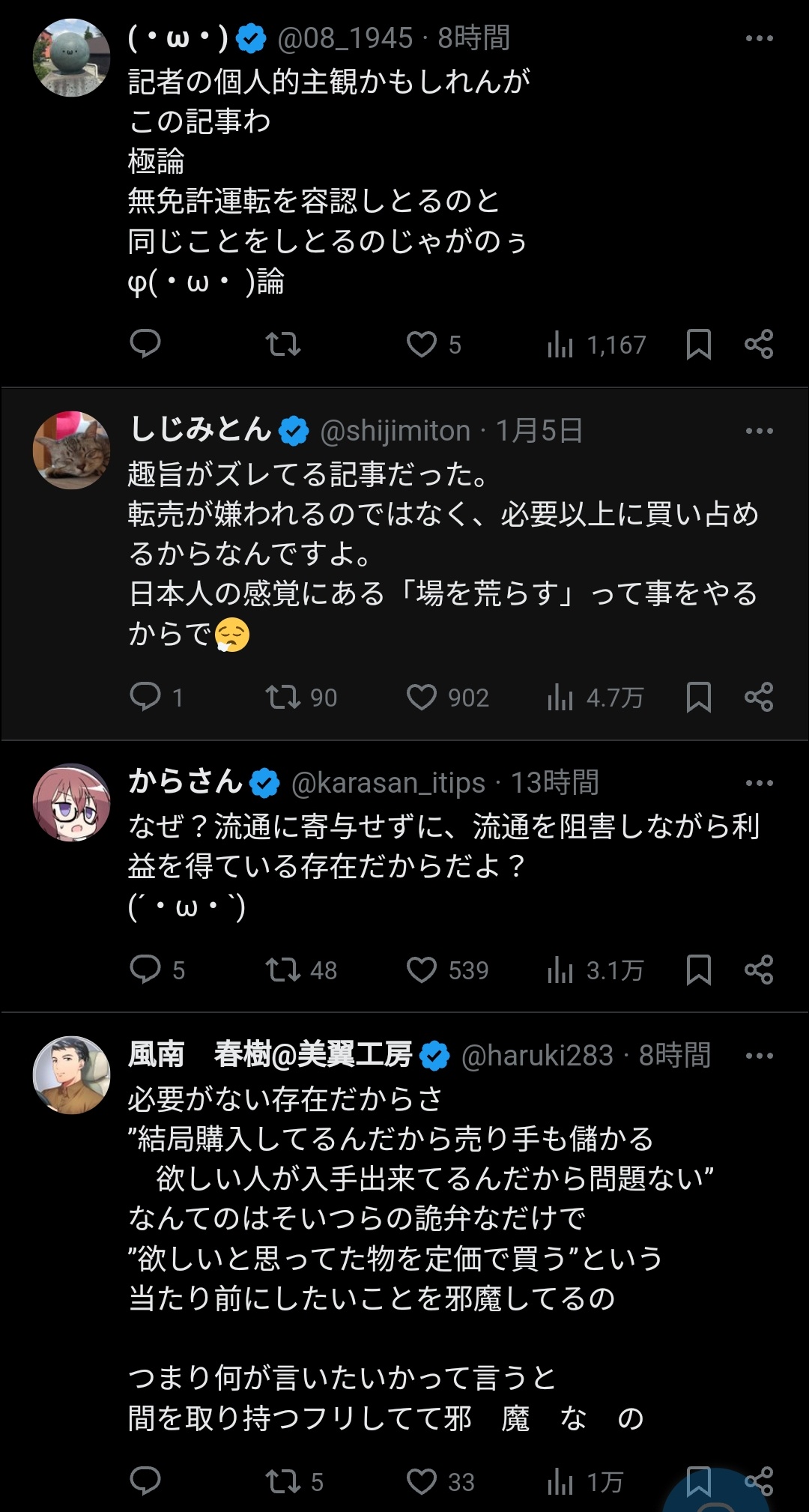Open the からさん display name
Viewport: 809px width, 1512px height.
(x=185, y=781)
